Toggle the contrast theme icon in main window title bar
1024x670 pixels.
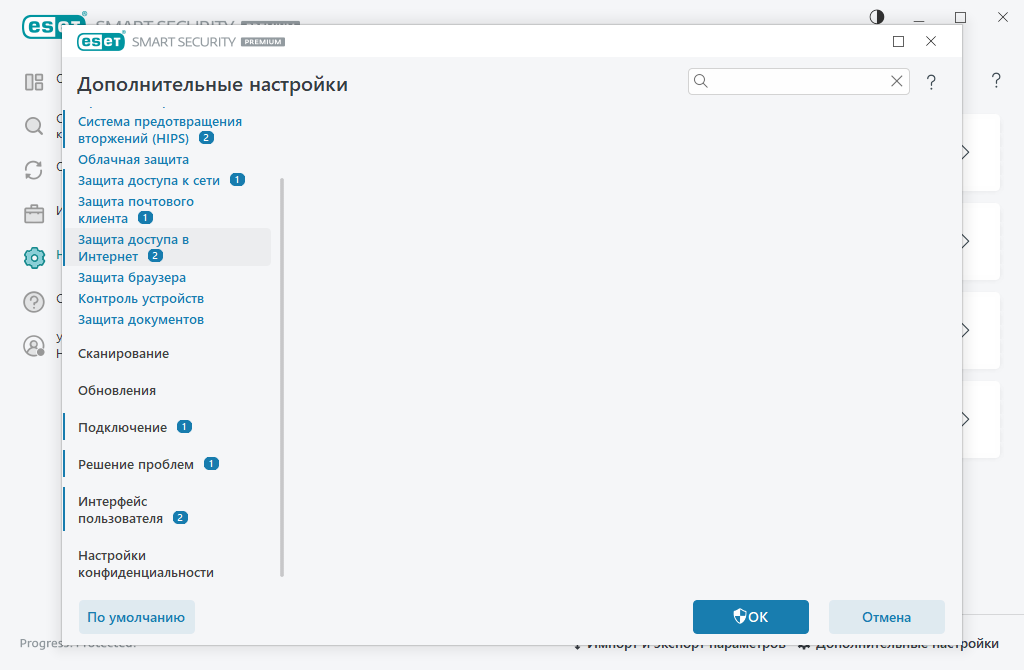(x=877, y=17)
